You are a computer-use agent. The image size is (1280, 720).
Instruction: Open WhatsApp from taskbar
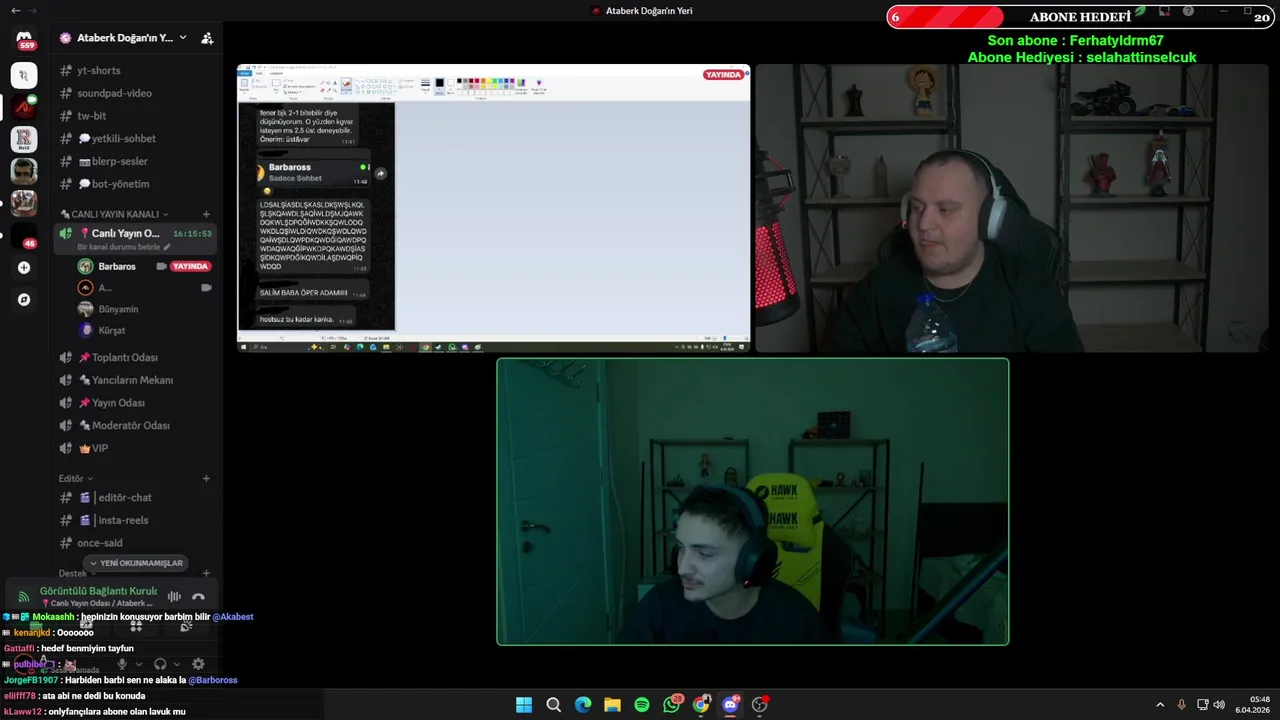[x=672, y=705]
